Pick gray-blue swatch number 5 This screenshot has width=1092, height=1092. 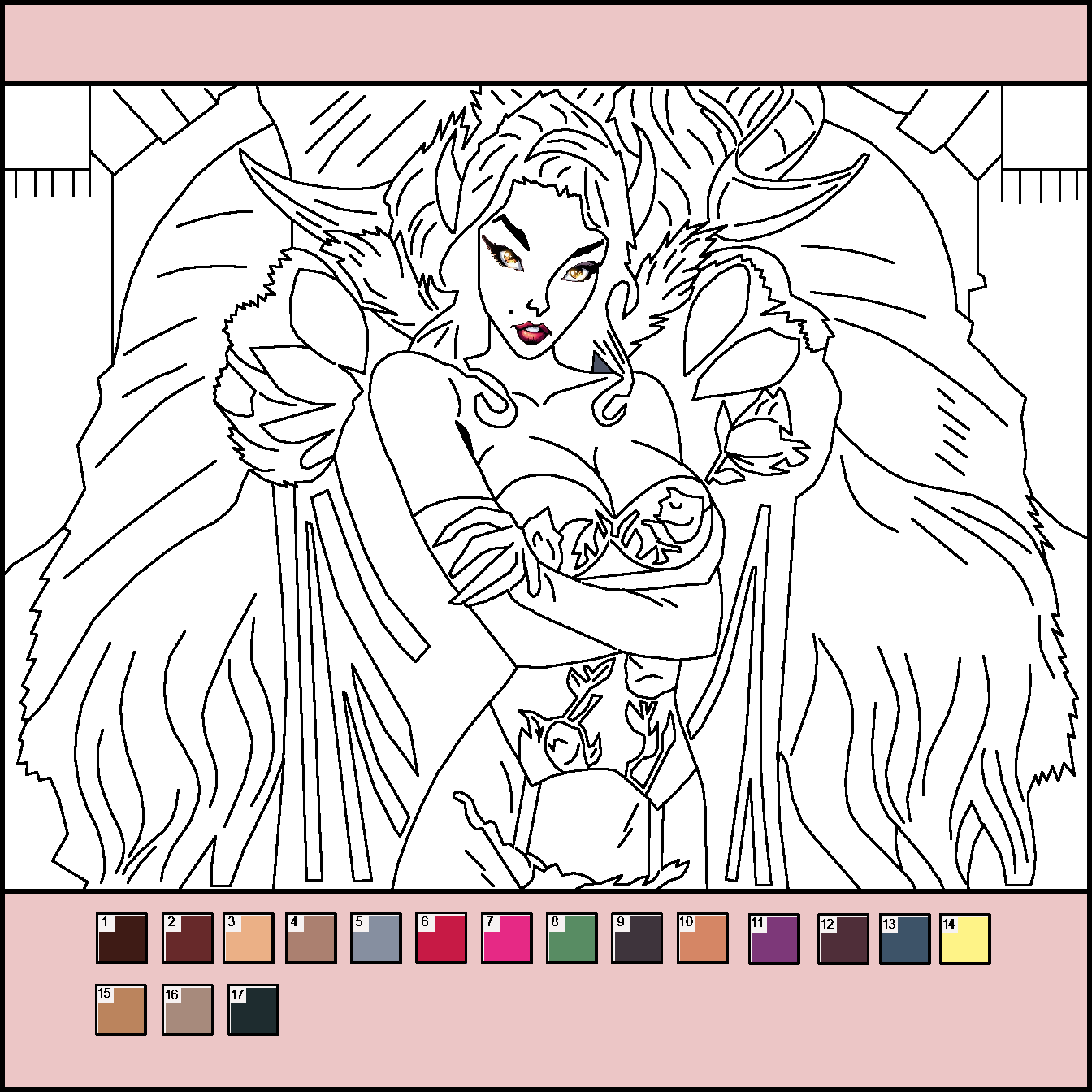pos(376,938)
